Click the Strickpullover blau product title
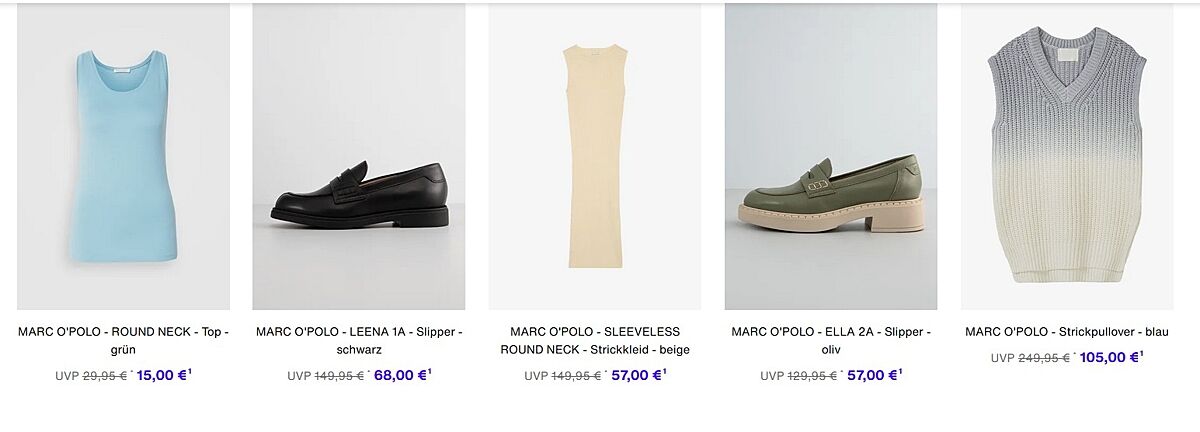Image resolution: width=1200 pixels, height=432 pixels. point(1067,332)
